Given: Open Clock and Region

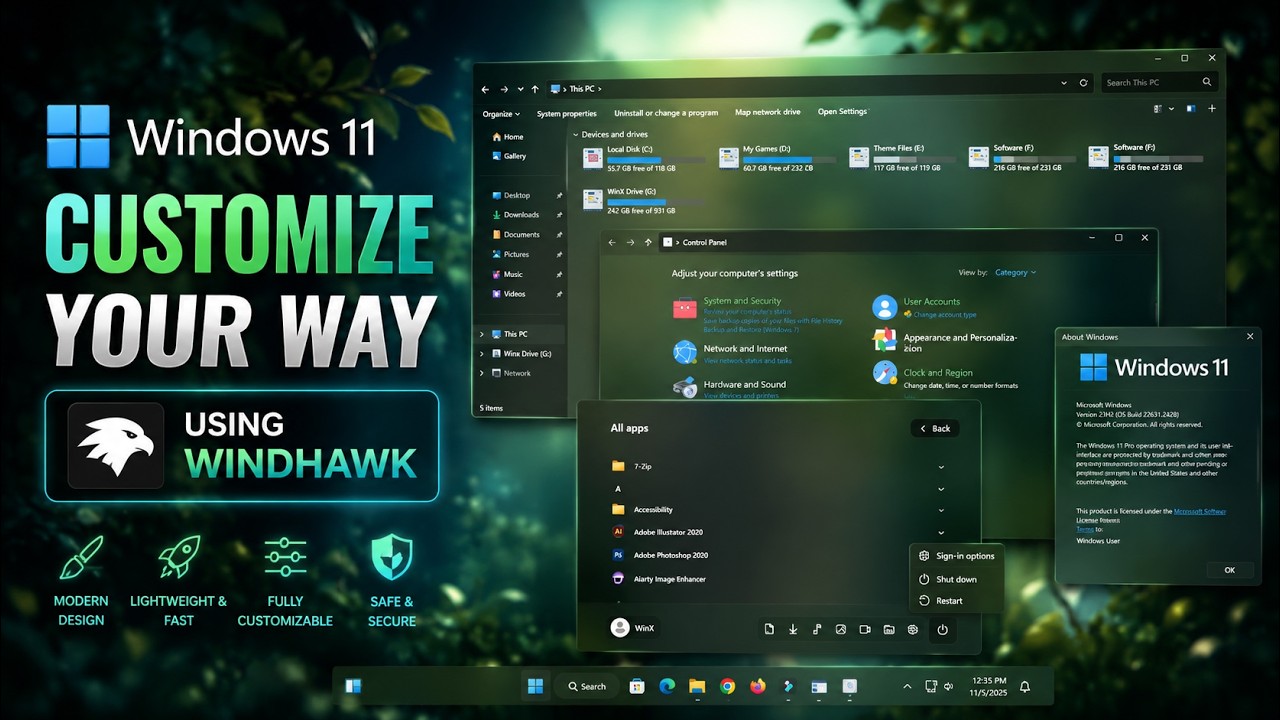Looking at the screenshot, I should 938,372.
